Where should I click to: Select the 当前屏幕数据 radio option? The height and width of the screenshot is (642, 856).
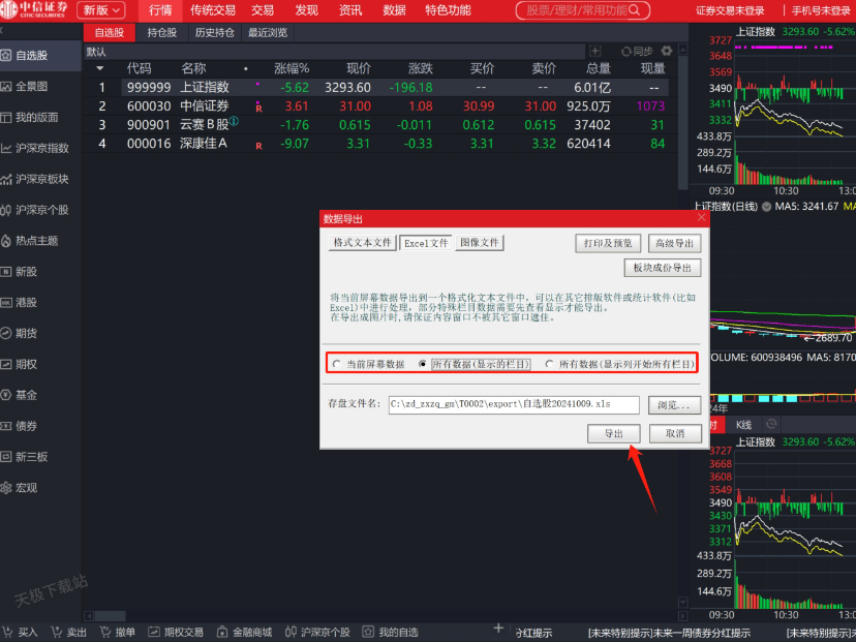(x=337, y=364)
